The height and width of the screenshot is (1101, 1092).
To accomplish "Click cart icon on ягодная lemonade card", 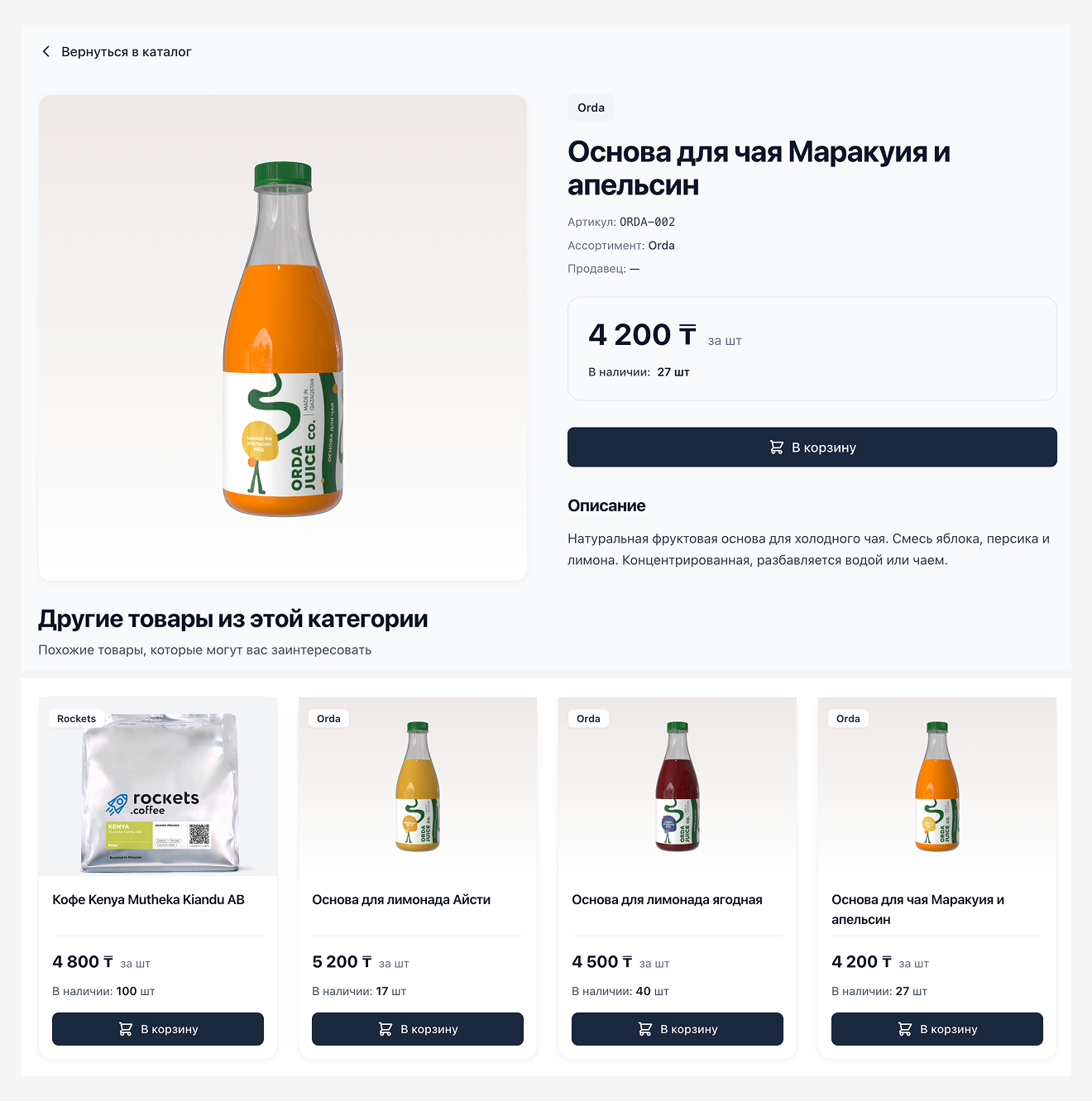I will point(645,1029).
